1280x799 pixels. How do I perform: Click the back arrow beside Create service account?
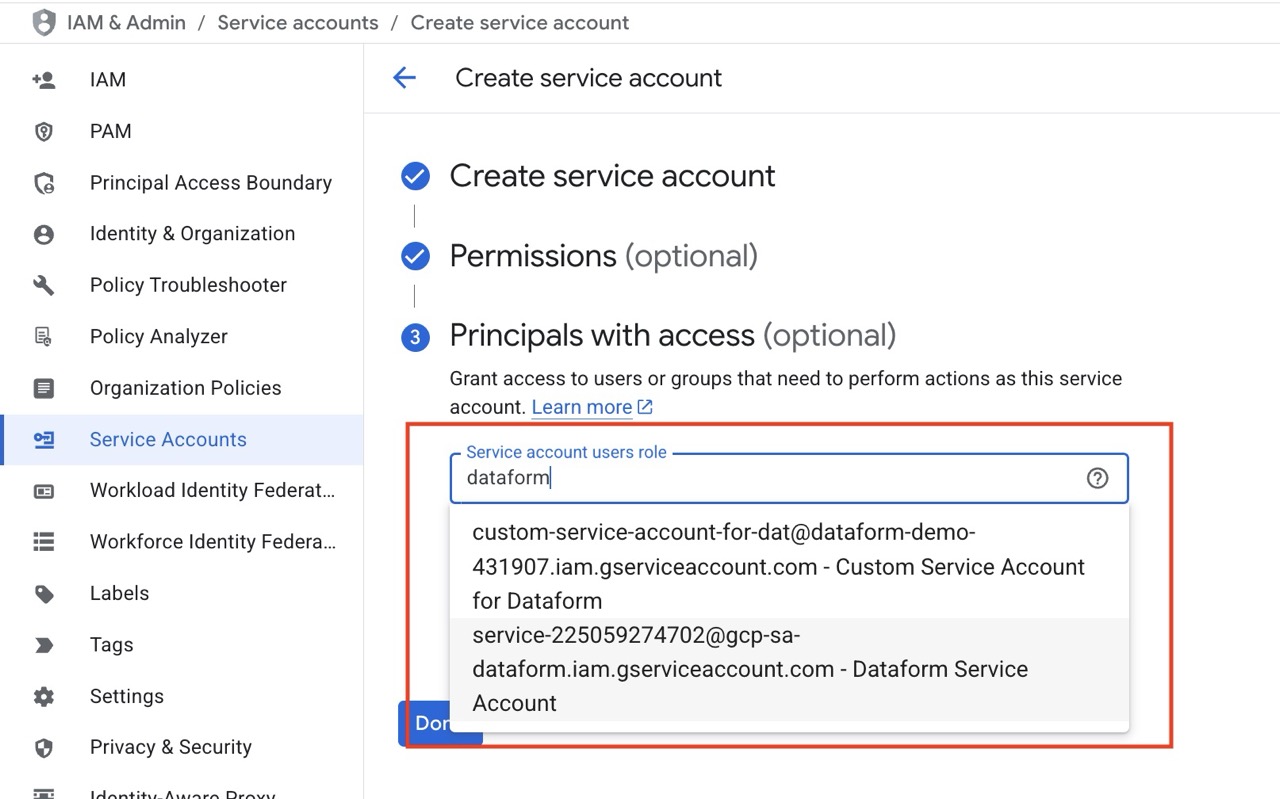click(x=404, y=78)
